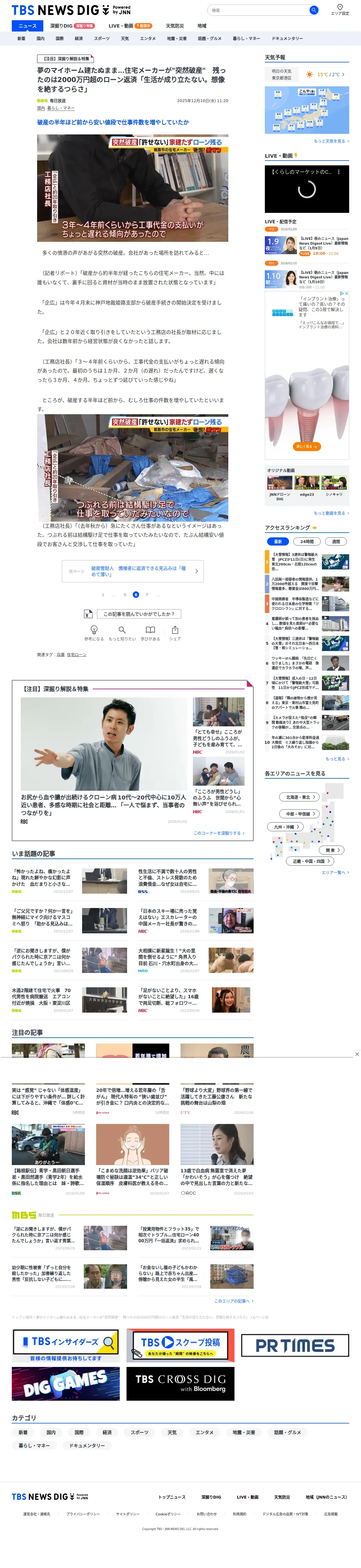Open the 天気防災 main tab
Viewport: 361px width, 1568px height.
point(175,26)
